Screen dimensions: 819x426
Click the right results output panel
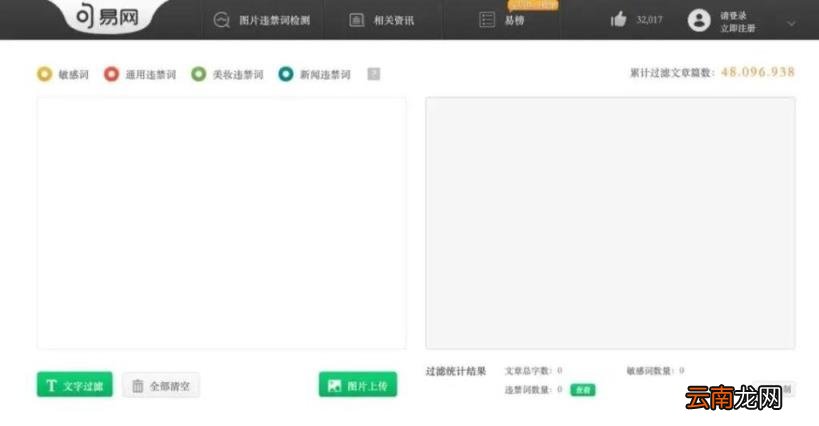pos(611,223)
